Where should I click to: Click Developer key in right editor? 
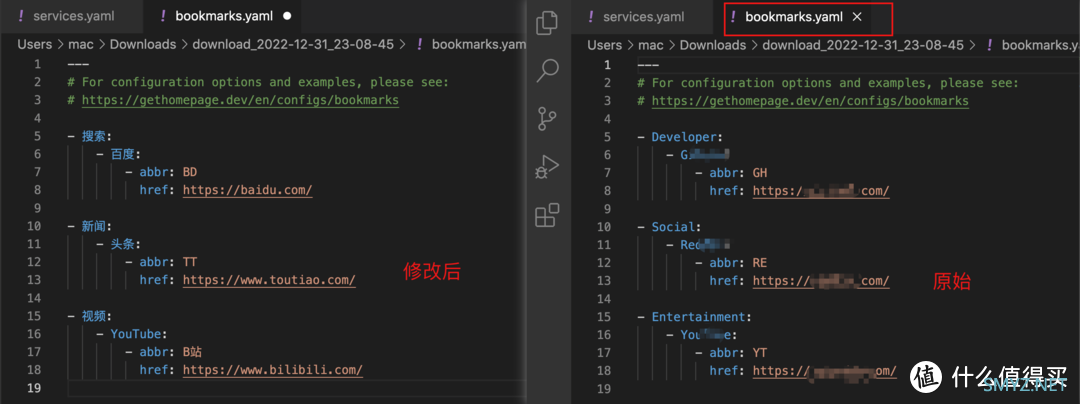tap(684, 136)
